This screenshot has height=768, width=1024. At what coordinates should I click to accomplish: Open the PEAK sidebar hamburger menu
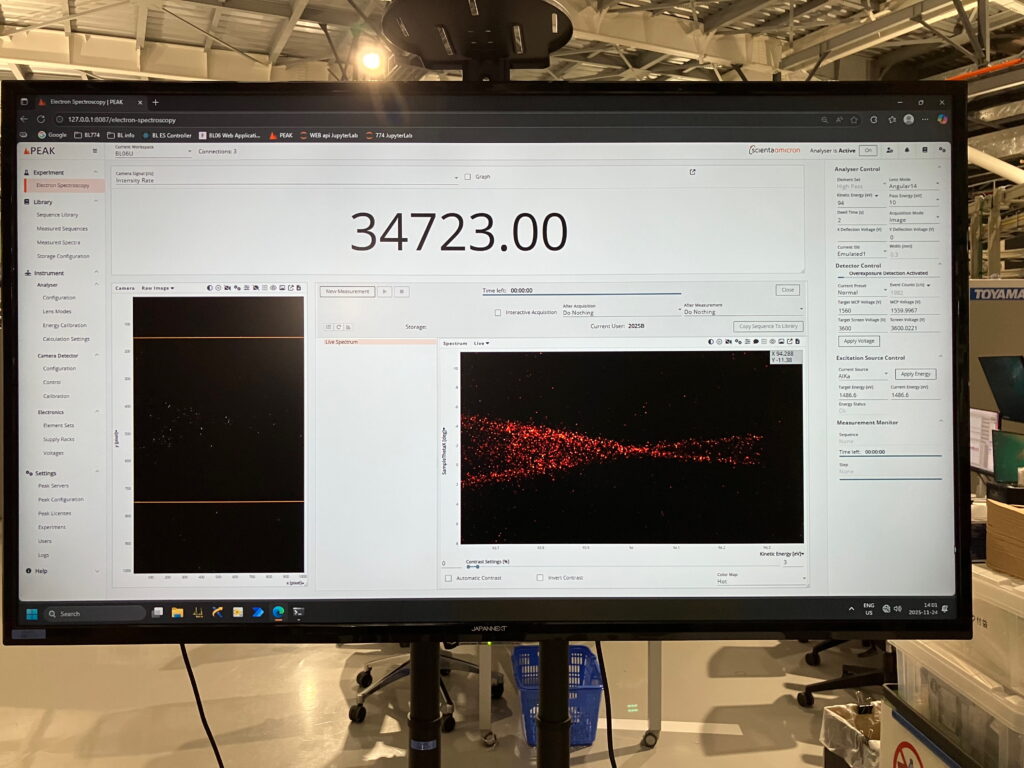click(x=95, y=151)
